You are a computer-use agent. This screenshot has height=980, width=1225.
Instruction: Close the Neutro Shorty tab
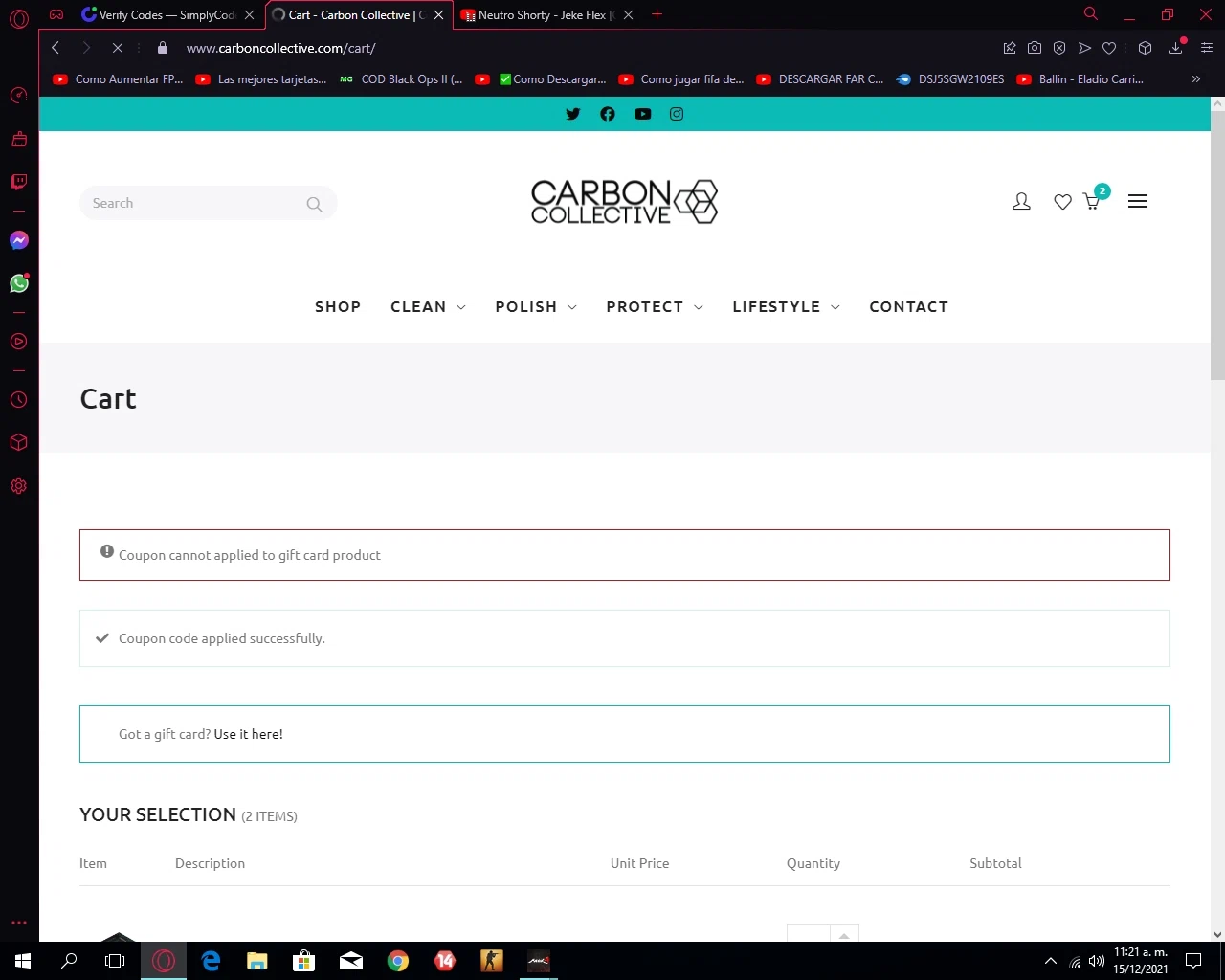tap(629, 15)
